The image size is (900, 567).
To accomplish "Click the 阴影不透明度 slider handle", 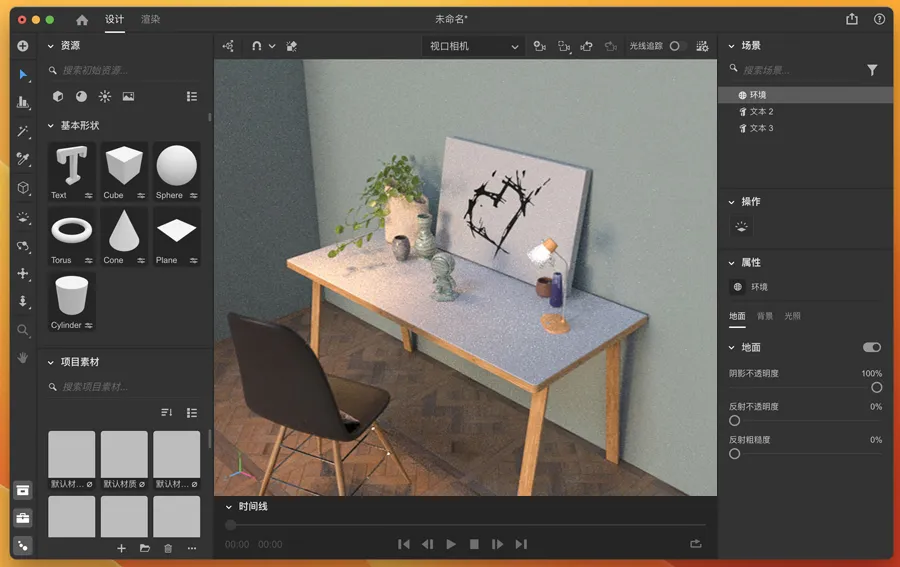I will [x=876, y=387].
